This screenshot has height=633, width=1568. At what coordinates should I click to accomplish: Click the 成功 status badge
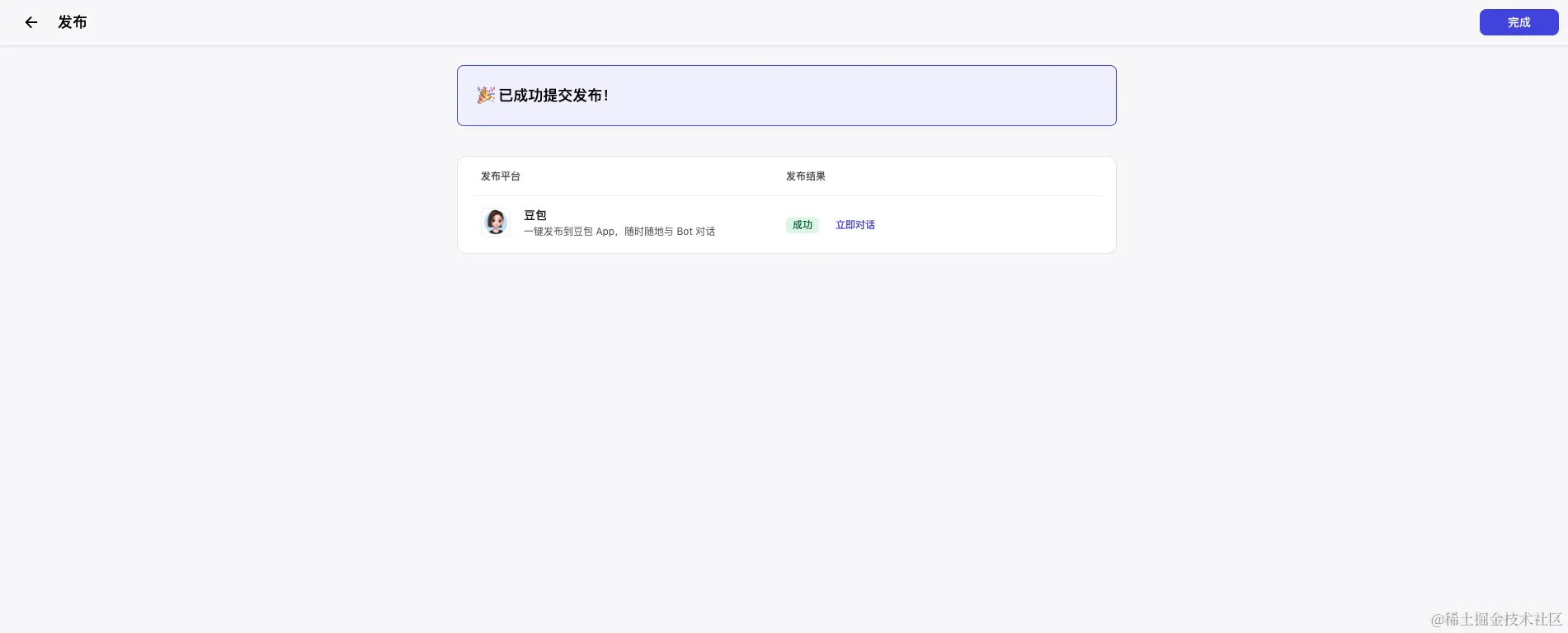803,225
